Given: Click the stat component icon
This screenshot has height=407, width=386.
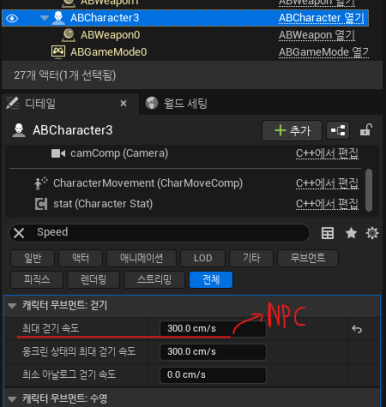Looking at the screenshot, I should [41, 204].
